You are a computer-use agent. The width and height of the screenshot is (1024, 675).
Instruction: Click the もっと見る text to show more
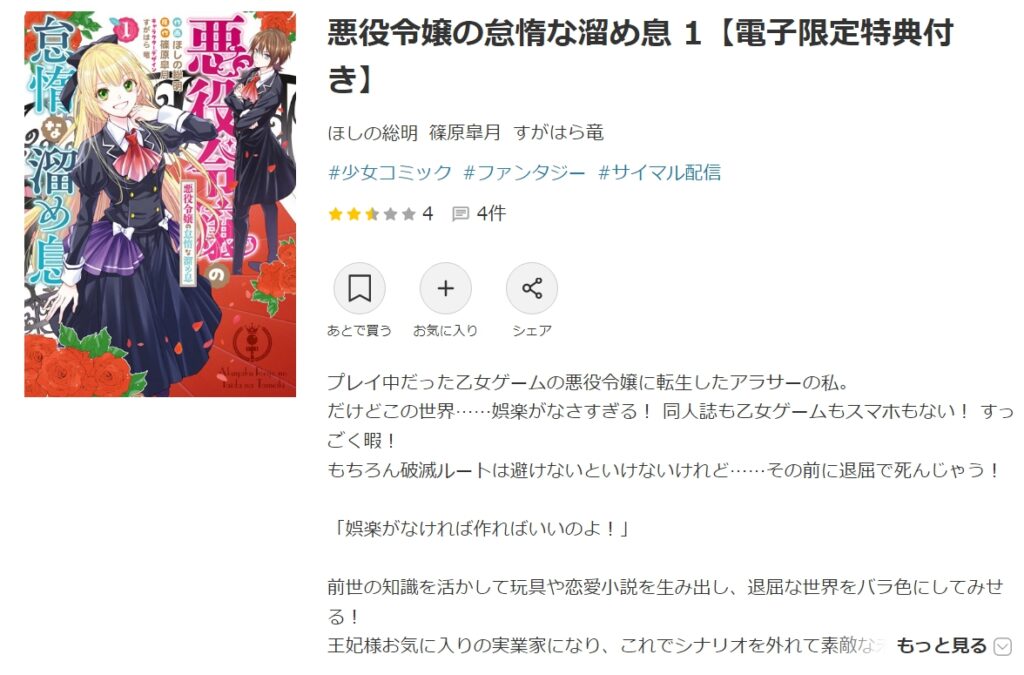point(941,646)
